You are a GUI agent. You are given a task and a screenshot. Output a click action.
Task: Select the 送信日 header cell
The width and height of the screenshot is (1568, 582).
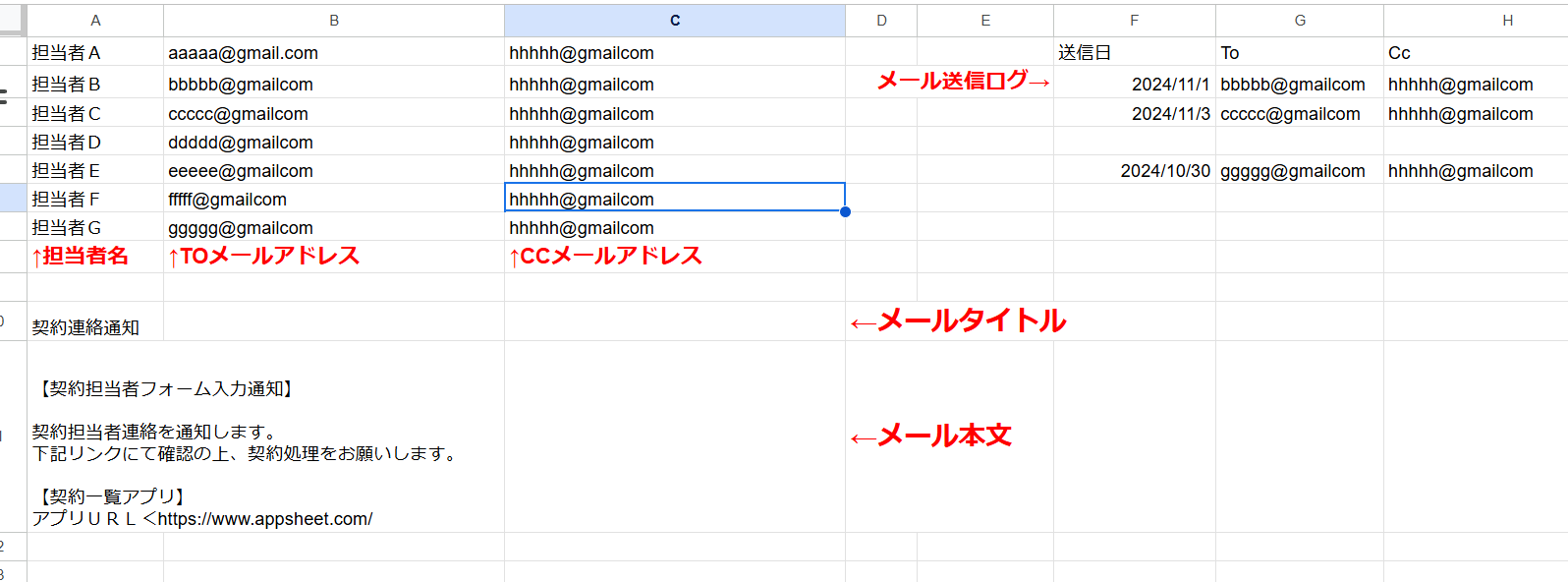pyautogui.click(x=1135, y=52)
